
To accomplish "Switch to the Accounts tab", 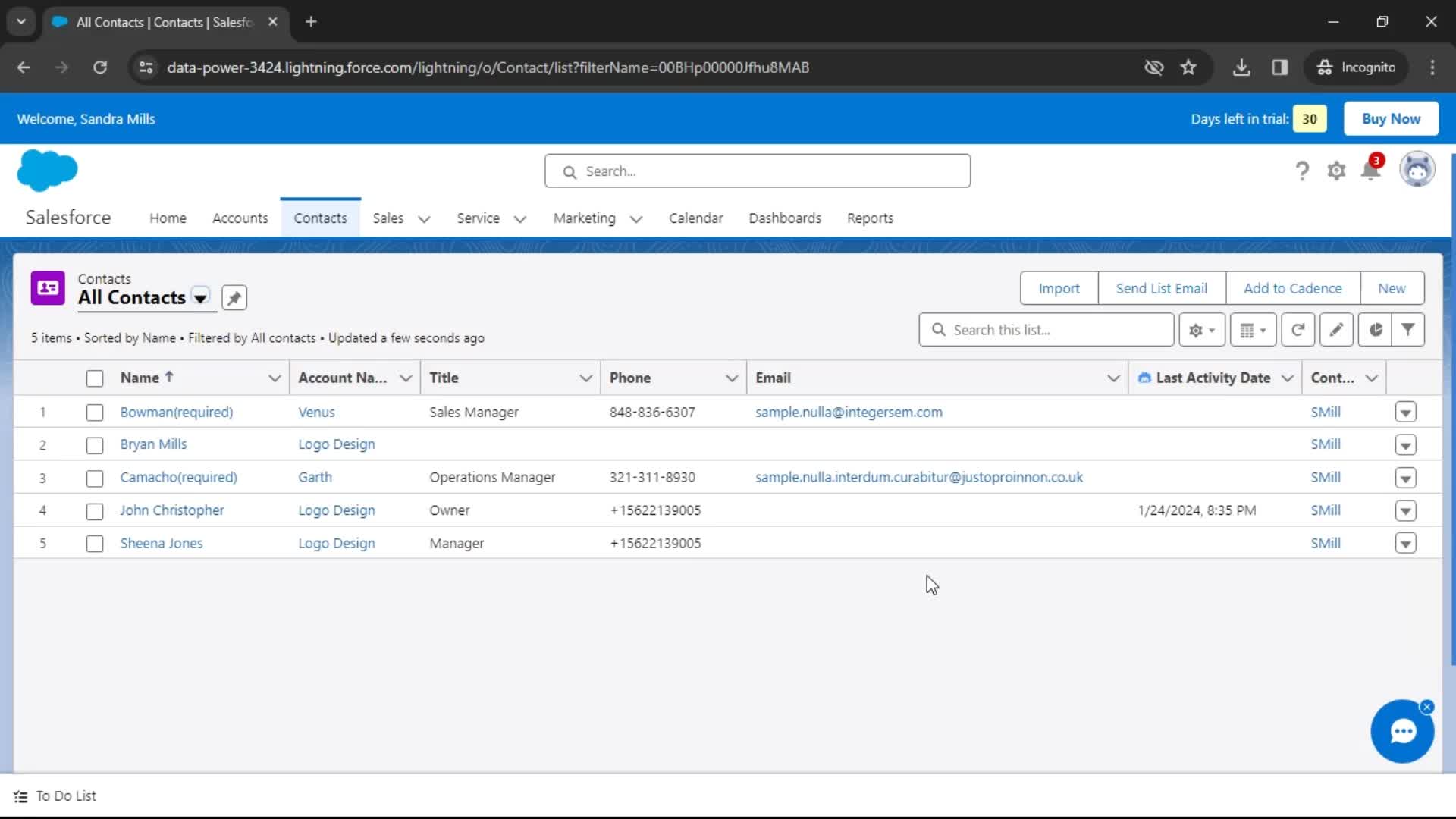I will (240, 218).
